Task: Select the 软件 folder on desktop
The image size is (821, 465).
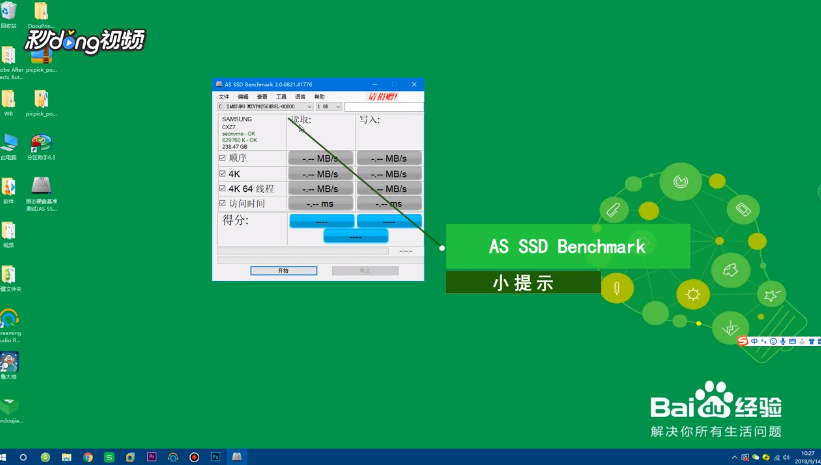Action: point(8,191)
